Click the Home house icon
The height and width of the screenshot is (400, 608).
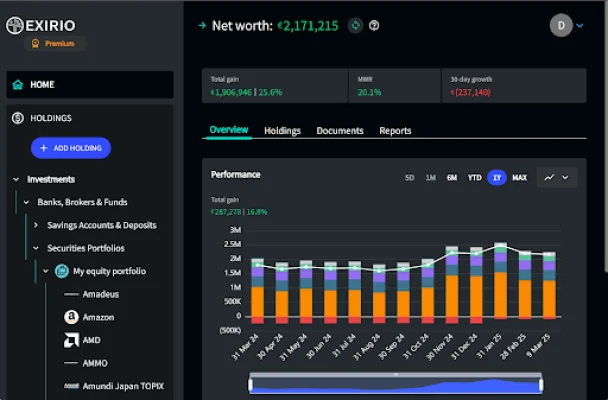tap(18, 85)
